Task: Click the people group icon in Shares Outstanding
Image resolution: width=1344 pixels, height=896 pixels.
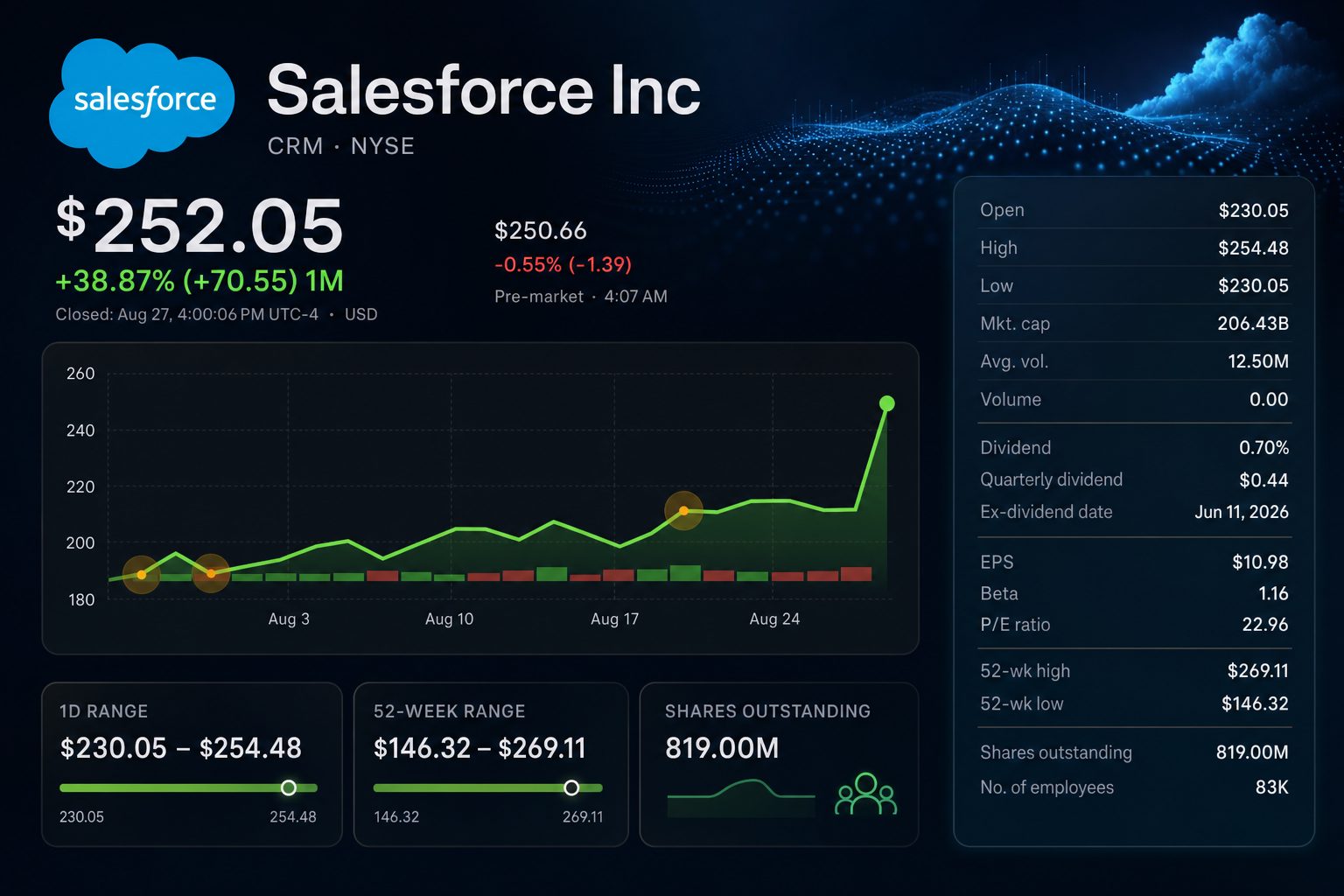Action: tap(866, 794)
